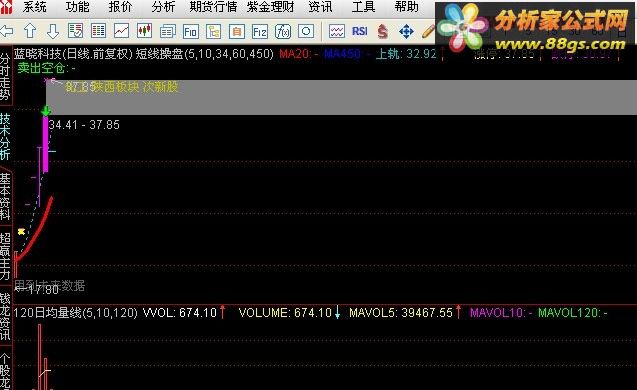Switch to 超赢主力 side tab
Viewport: 637px width, 390px height.
pos(5,256)
